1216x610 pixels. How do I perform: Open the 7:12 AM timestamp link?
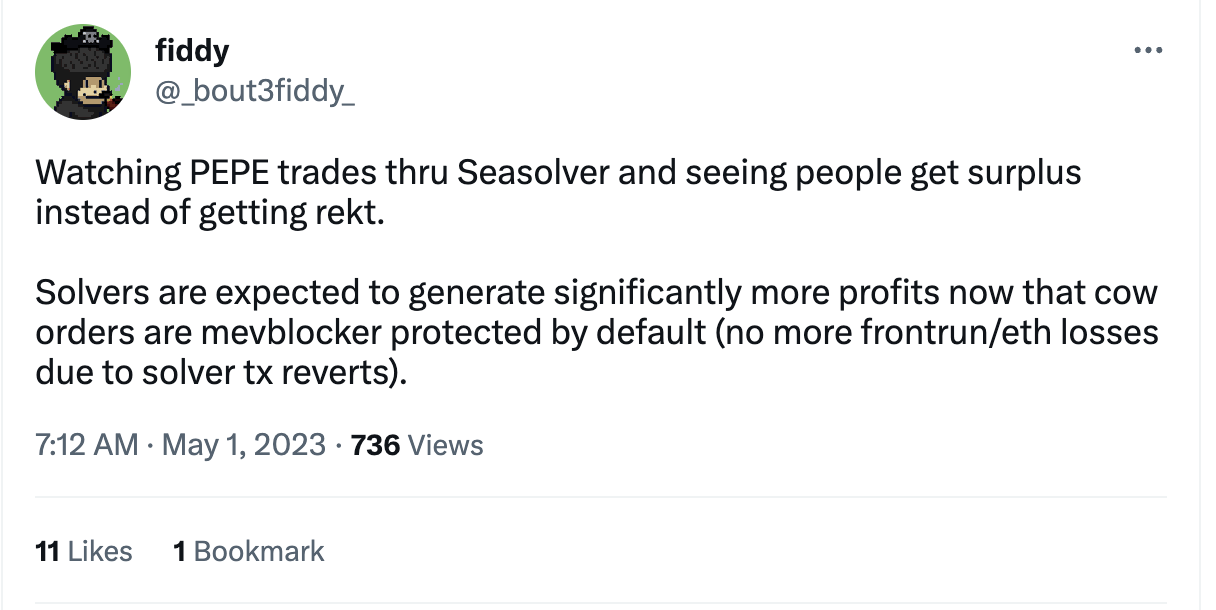point(87,445)
